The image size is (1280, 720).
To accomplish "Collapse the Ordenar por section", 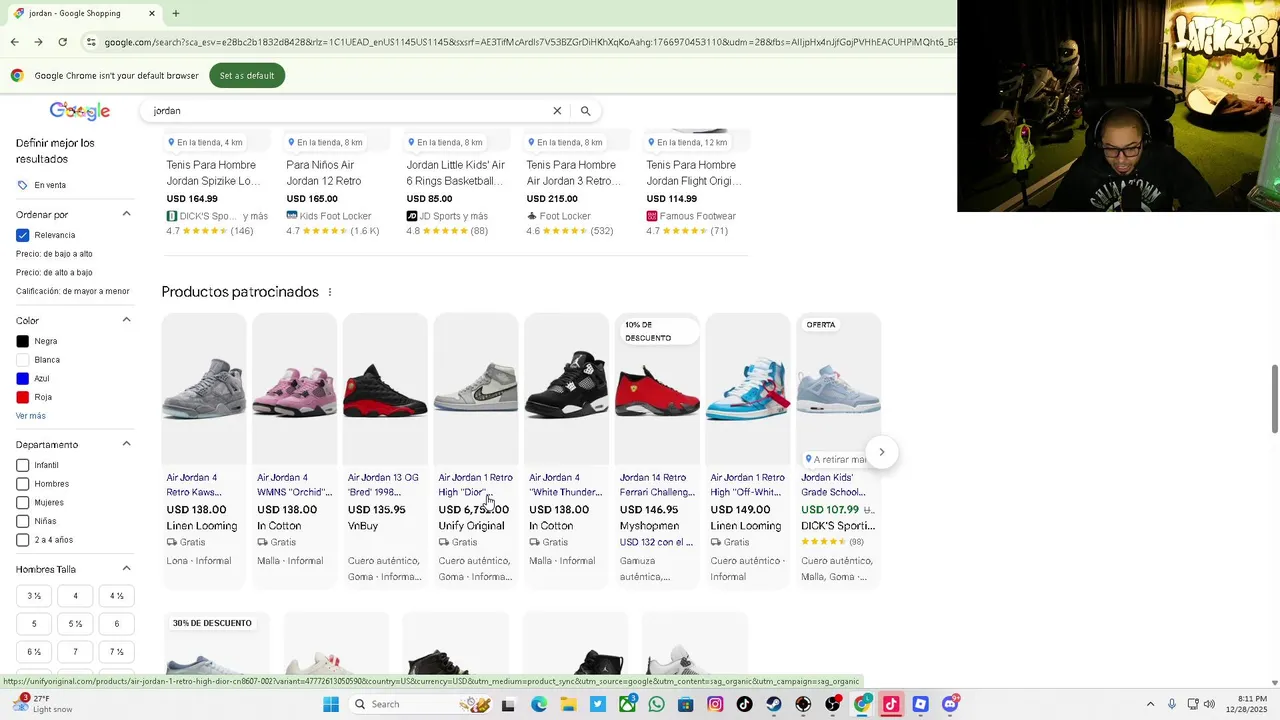I will [x=126, y=214].
